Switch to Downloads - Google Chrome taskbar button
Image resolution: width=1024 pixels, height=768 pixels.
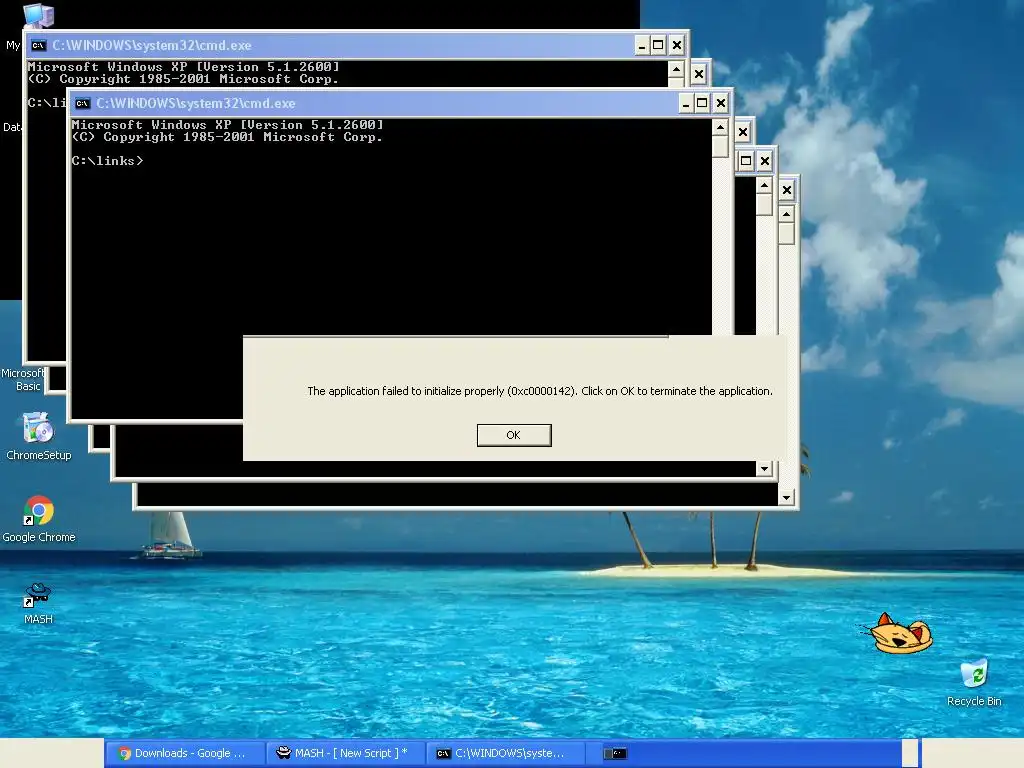[185, 753]
